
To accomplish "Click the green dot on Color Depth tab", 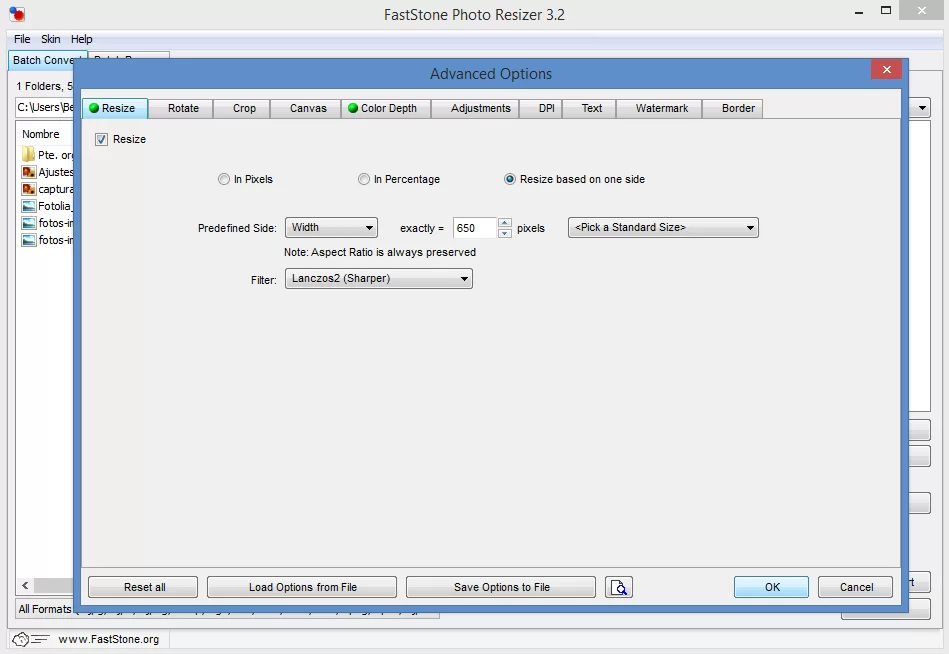I will 353,108.
